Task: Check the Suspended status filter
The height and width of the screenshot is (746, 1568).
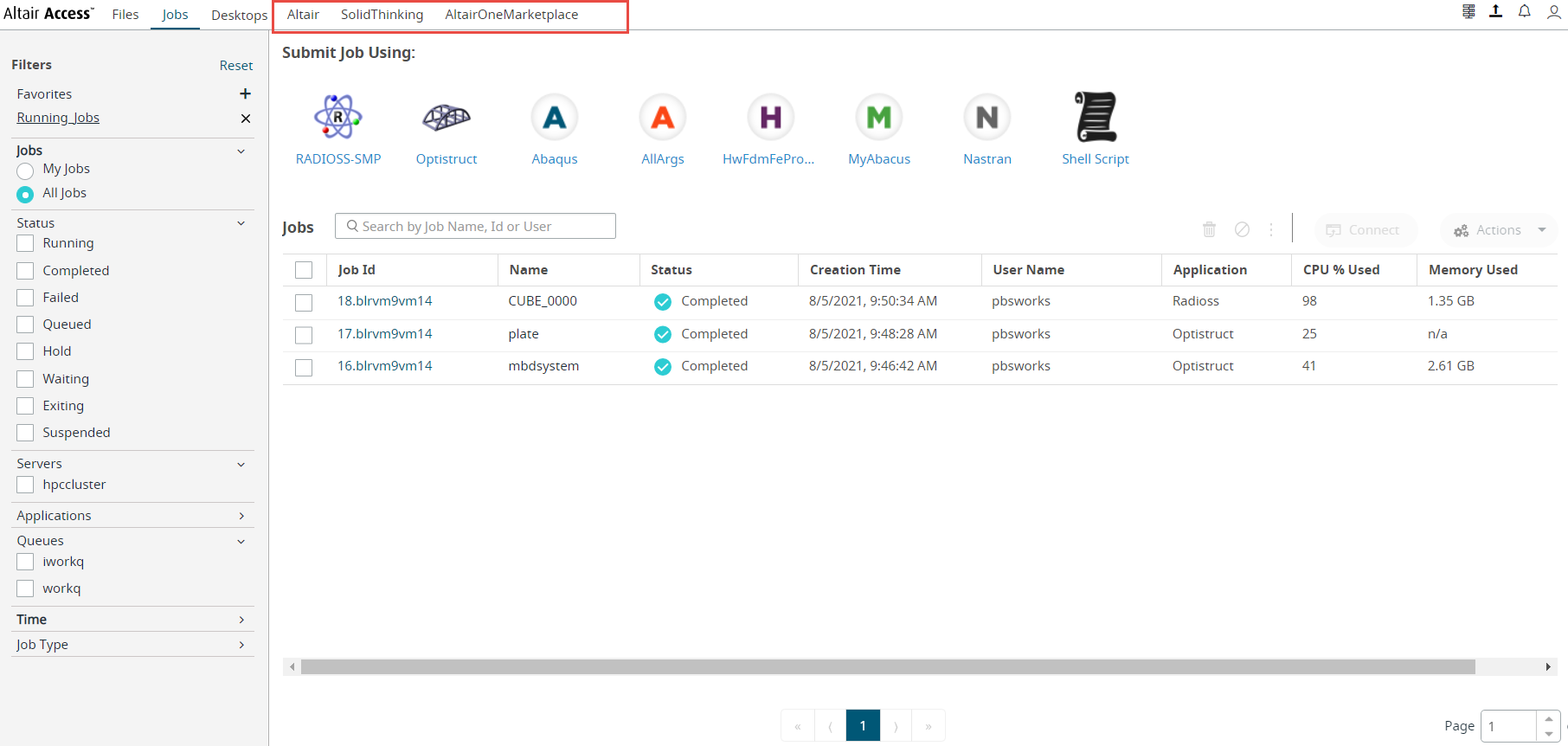Action: click(x=25, y=433)
